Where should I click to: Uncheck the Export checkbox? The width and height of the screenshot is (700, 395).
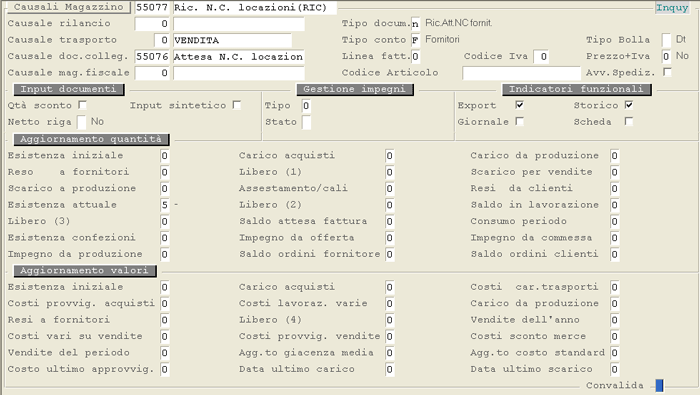pyautogui.click(x=519, y=105)
